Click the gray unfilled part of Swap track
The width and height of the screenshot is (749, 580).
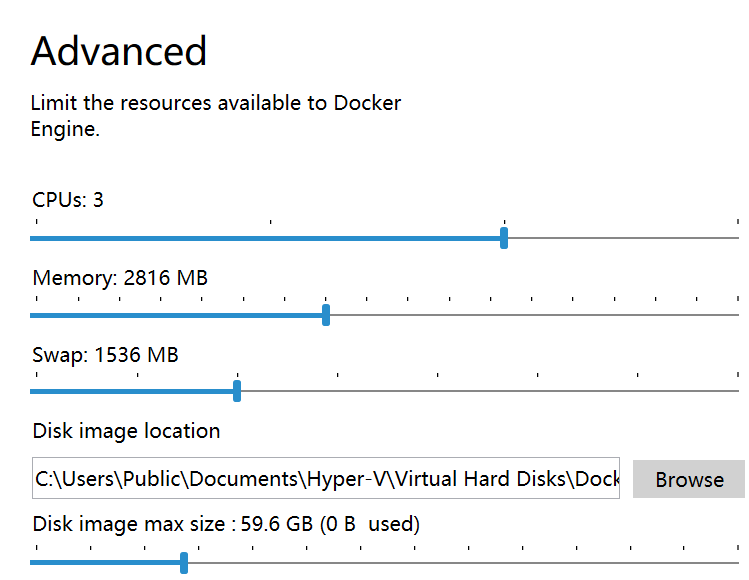point(490,391)
